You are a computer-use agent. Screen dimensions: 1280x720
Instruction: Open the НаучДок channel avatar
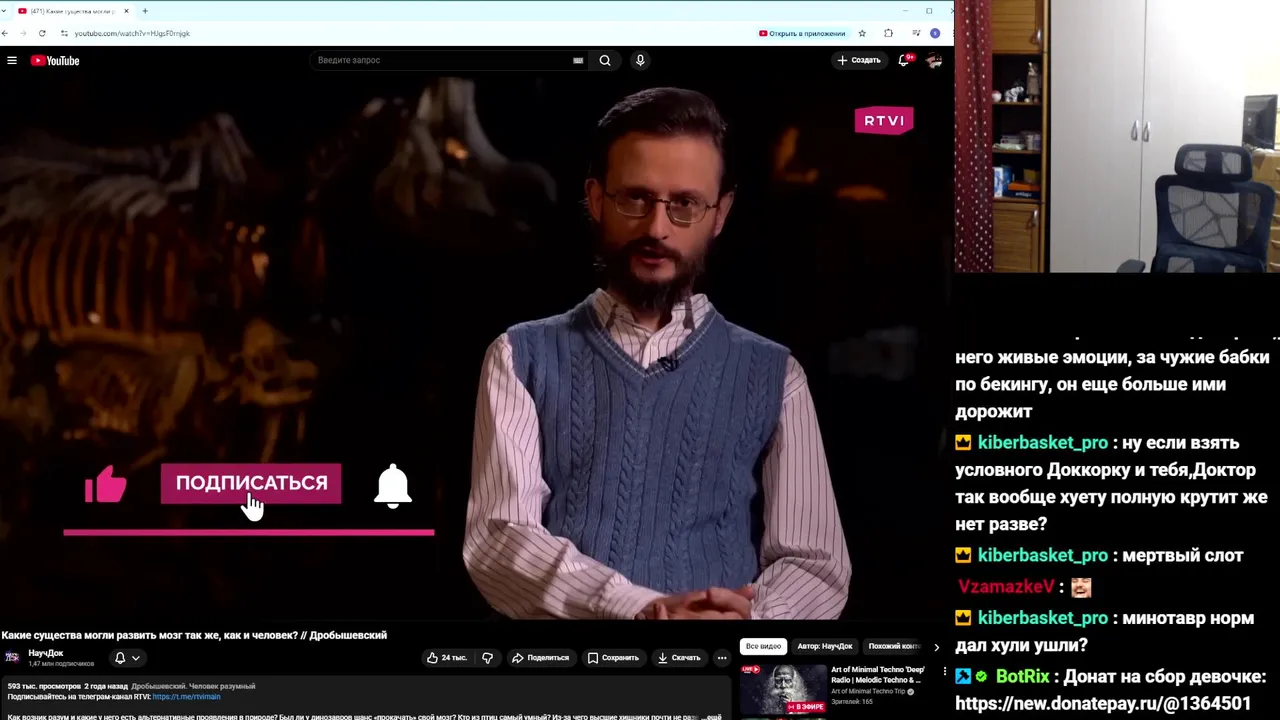12,657
